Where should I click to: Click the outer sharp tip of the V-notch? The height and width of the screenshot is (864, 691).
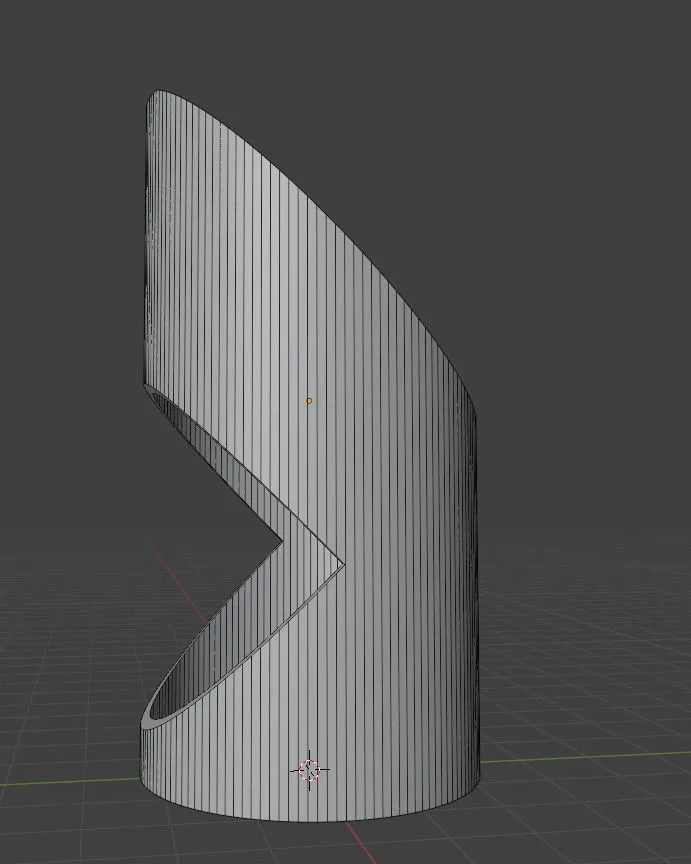343,565
